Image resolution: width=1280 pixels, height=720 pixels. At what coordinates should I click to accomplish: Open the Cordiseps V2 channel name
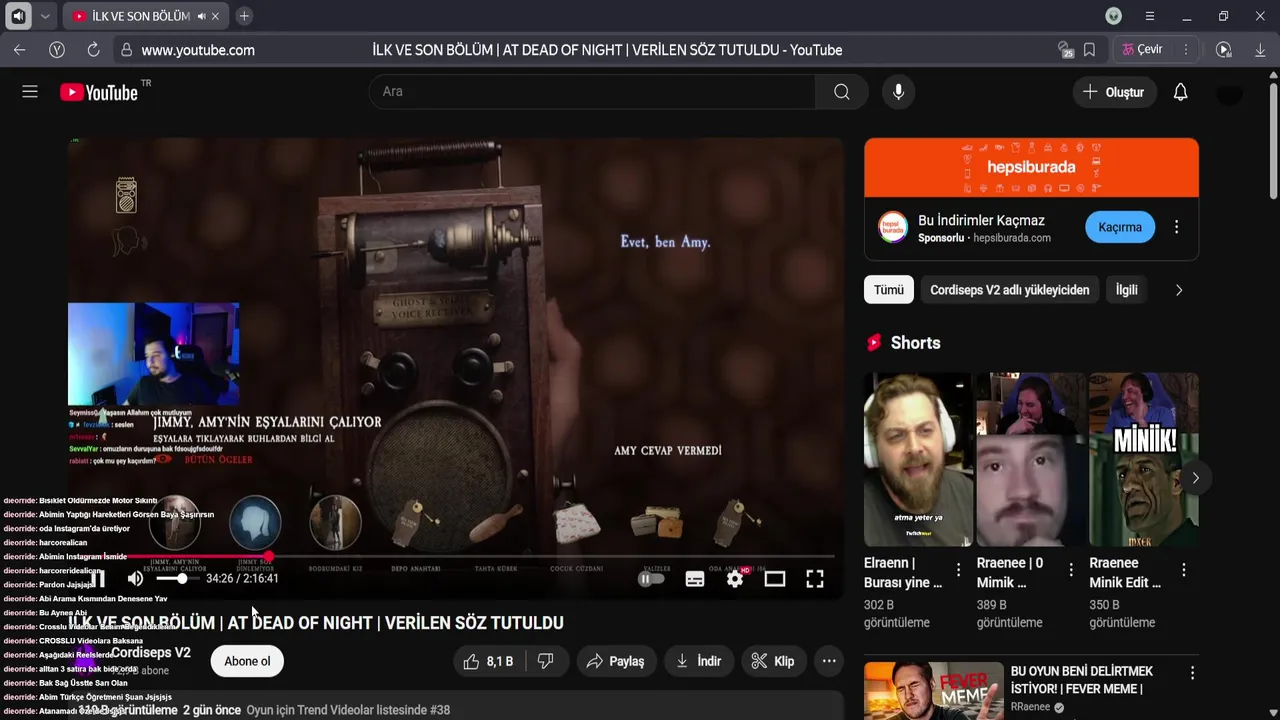coord(150,652)
